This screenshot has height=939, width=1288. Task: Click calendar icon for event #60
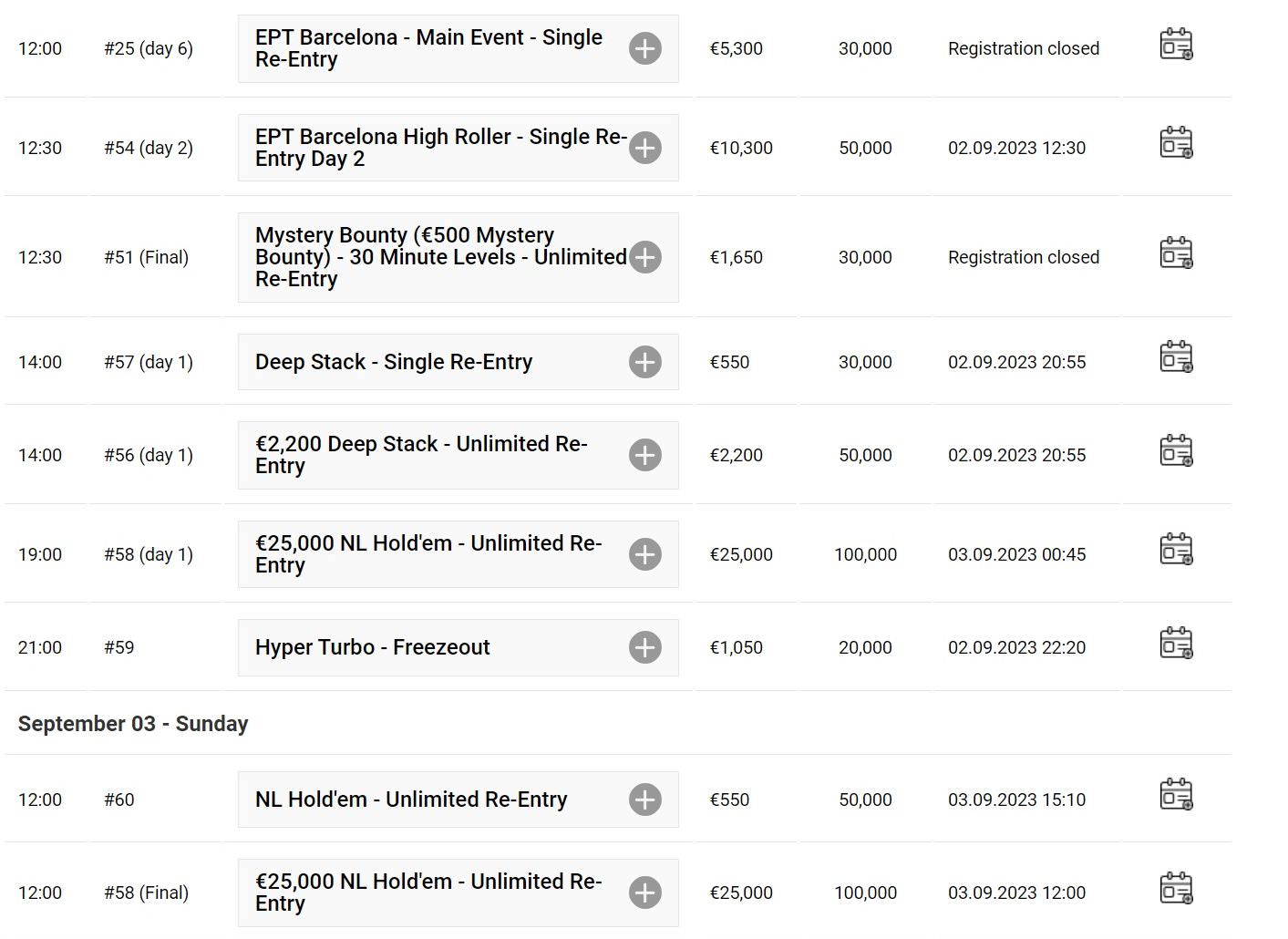(1176, 795)
